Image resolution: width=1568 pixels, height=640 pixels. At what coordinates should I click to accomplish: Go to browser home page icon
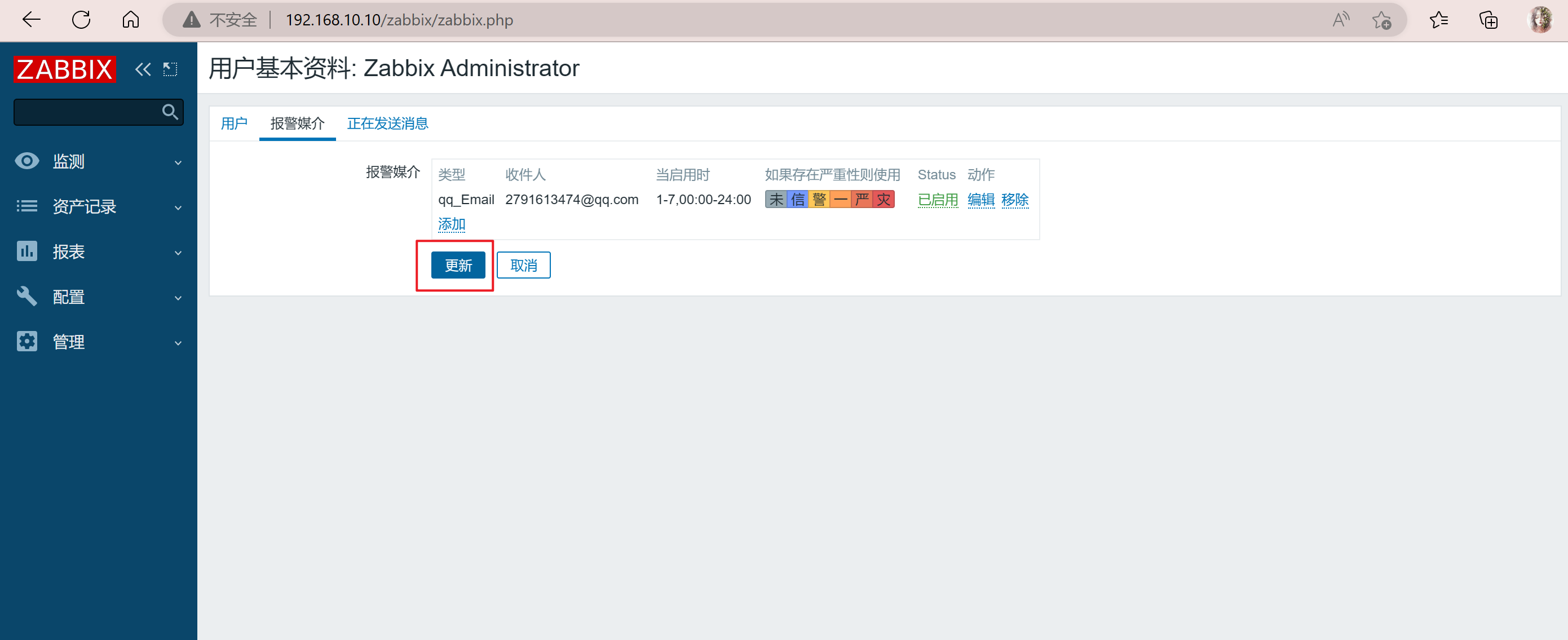coord(131,20)
